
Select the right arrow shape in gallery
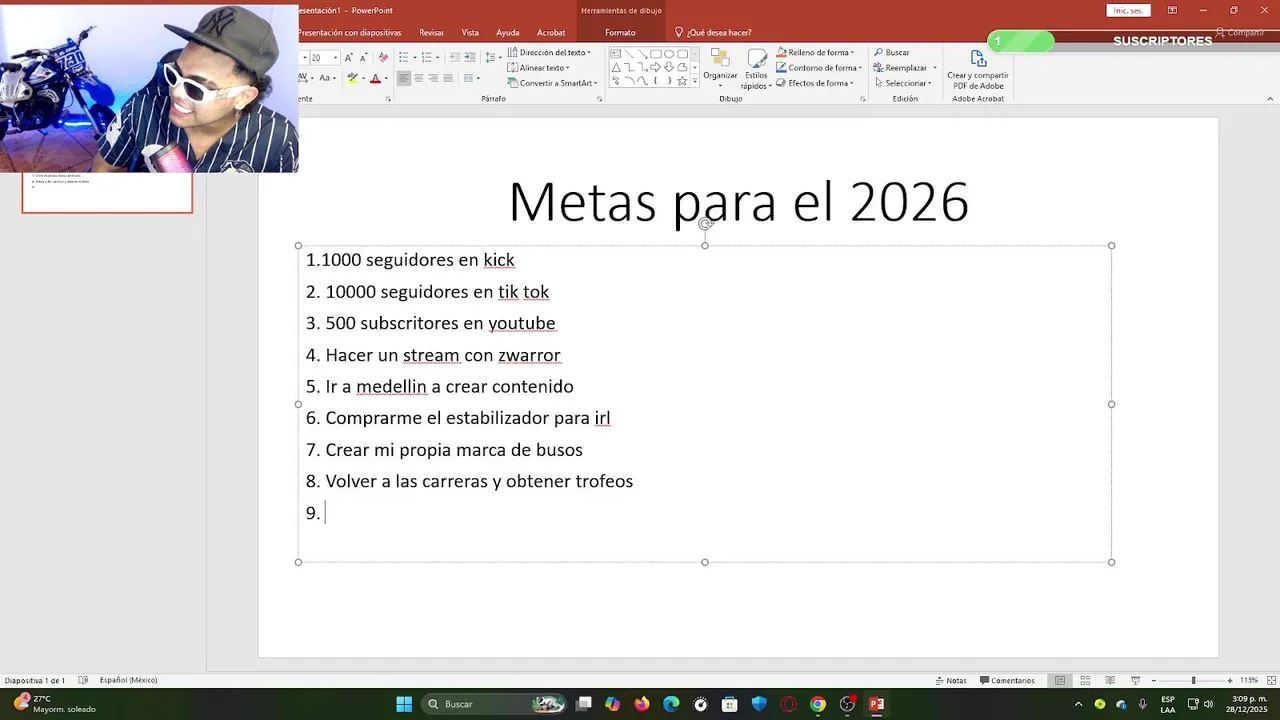coord(655,68)
